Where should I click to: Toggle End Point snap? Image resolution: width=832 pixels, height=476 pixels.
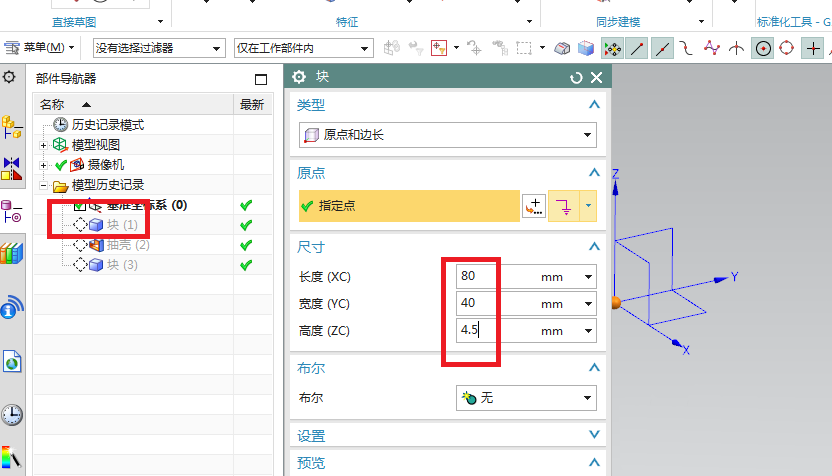coord(637,49)
